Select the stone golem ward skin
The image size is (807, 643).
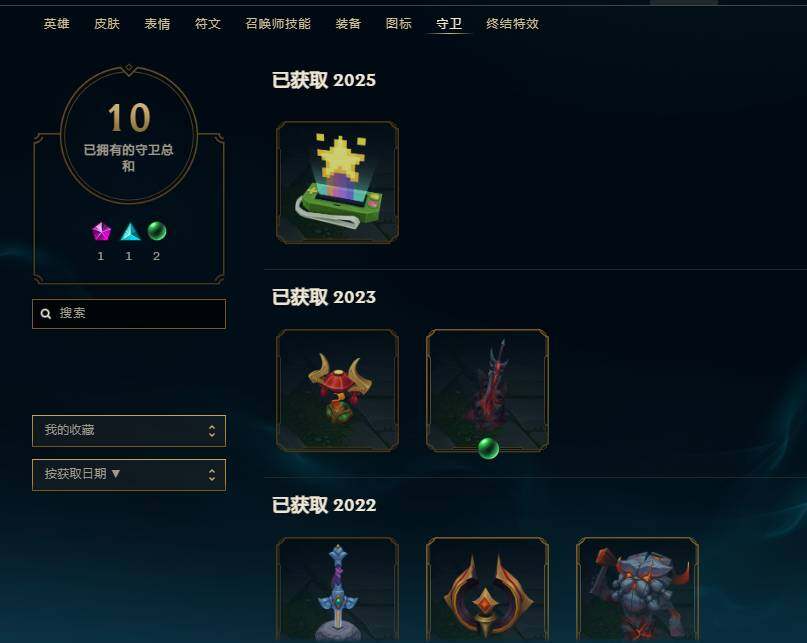(x=637, y=590)
